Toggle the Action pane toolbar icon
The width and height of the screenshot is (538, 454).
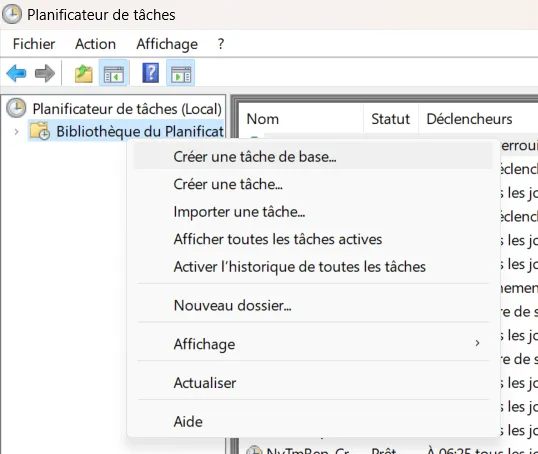tap(181, 73)
